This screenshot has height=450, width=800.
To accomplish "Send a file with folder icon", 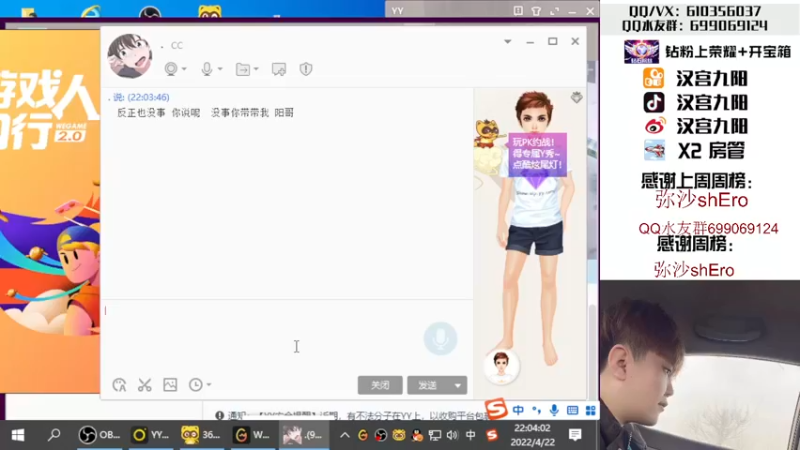I will pyautogui.click(x=243, y=69).
